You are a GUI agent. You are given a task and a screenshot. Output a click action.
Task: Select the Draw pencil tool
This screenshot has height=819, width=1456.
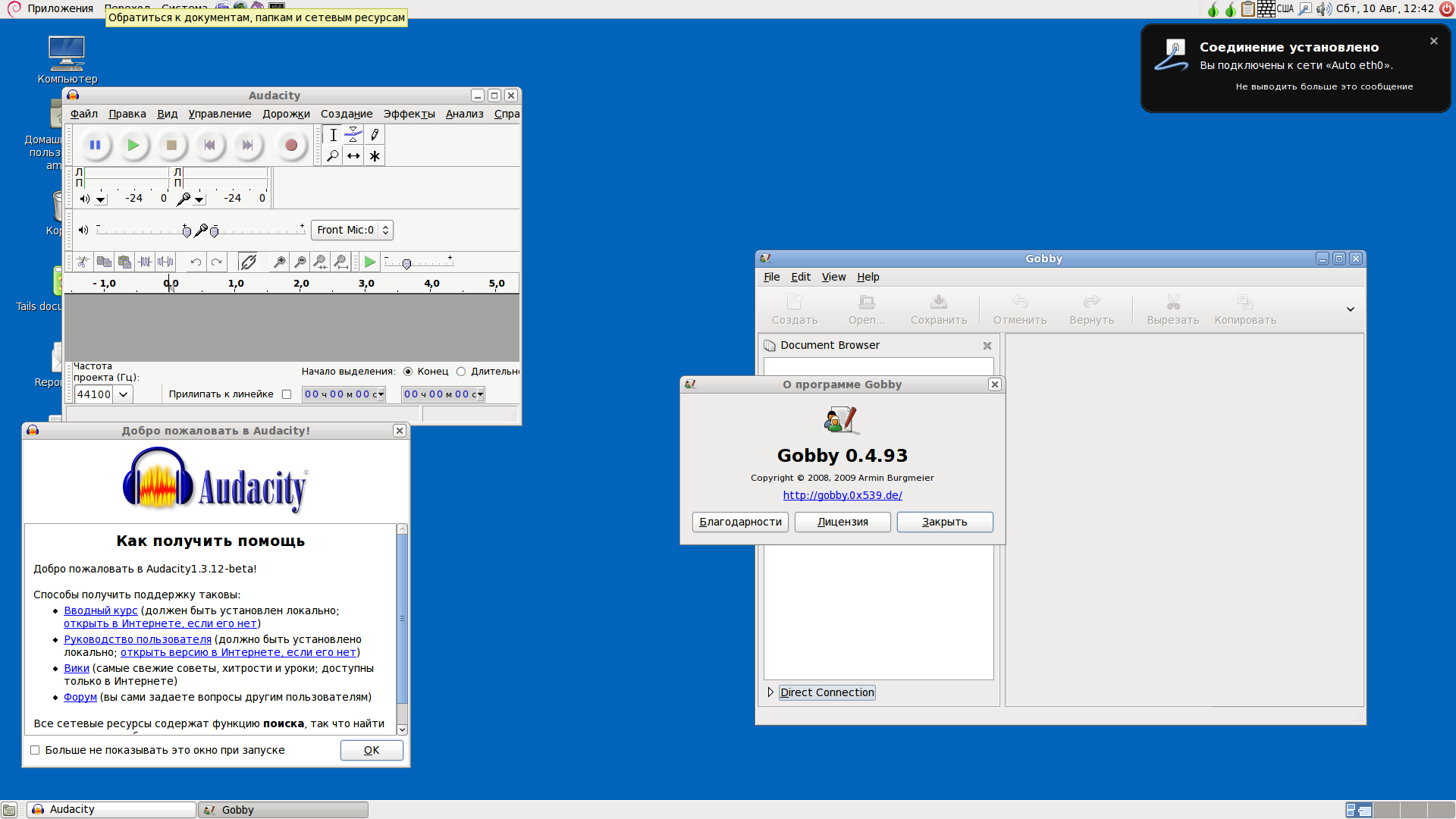[x=375, y=135]
